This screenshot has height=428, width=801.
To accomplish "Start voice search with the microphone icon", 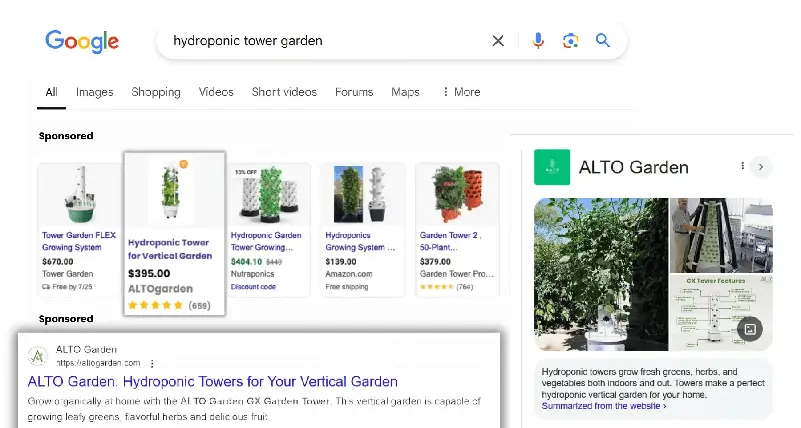I will coord(538,41).
